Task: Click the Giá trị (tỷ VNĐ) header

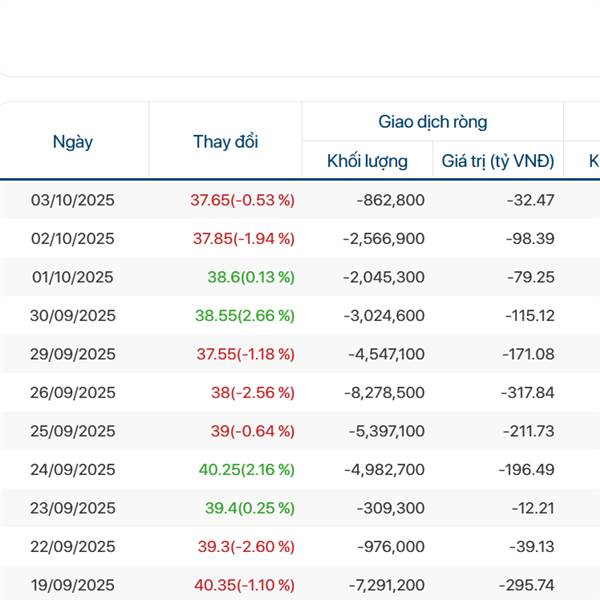Action: (498, 160)
